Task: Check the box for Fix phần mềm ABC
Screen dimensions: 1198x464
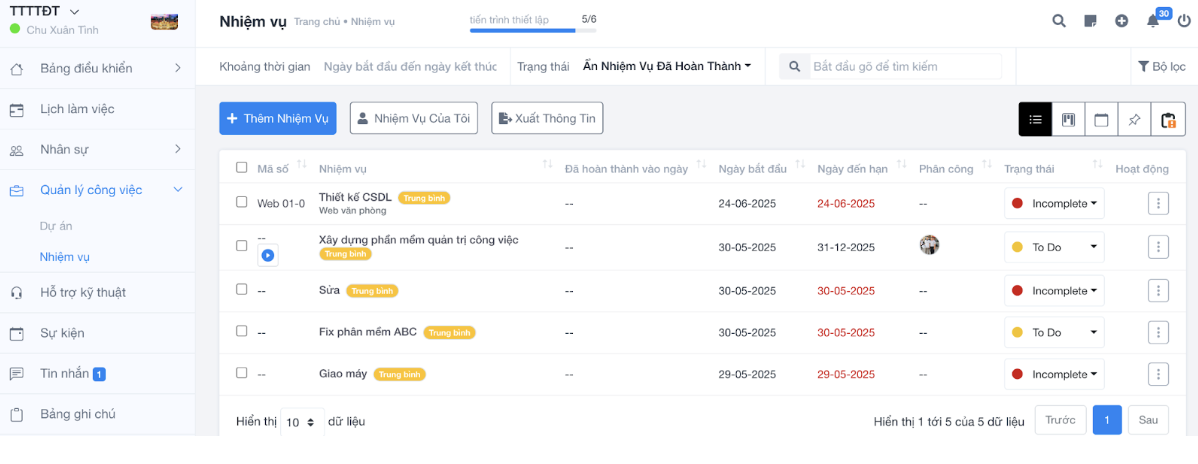Action: (241, 331)
